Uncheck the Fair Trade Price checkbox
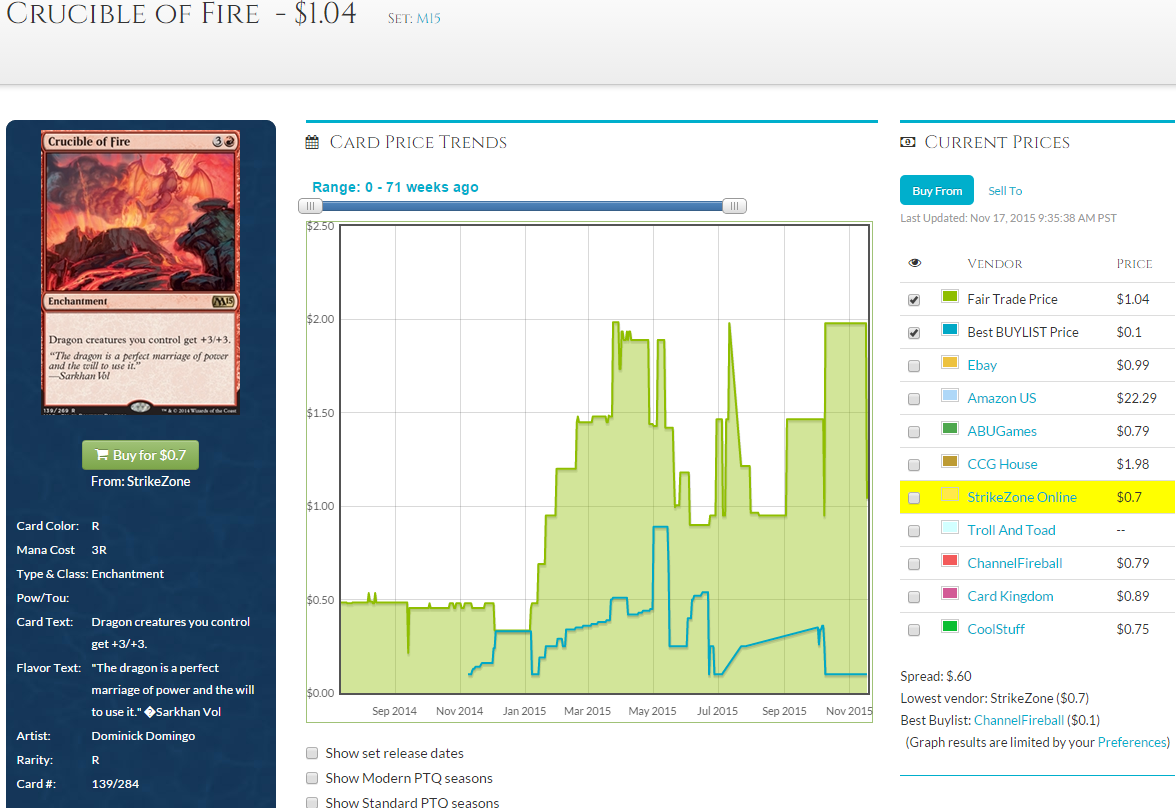Image resolution: width=1176 pixels, height=808 pixels. click(914, 299)
